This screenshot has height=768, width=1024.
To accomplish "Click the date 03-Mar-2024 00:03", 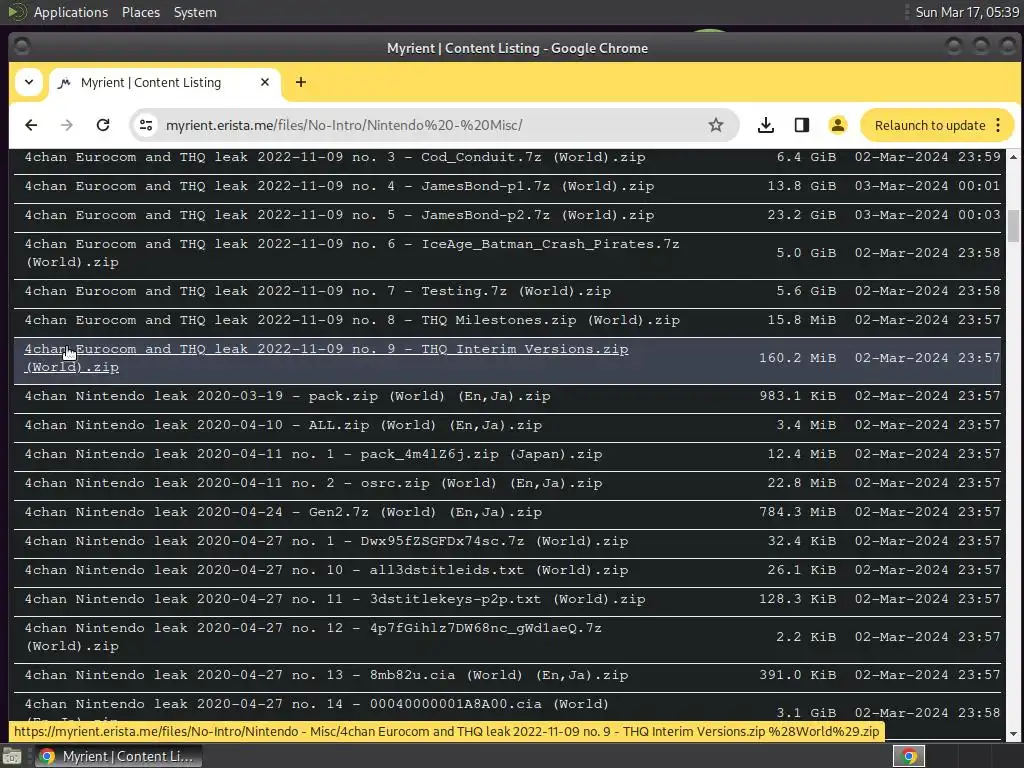I will pyautogui.click(x=927, y=215).
